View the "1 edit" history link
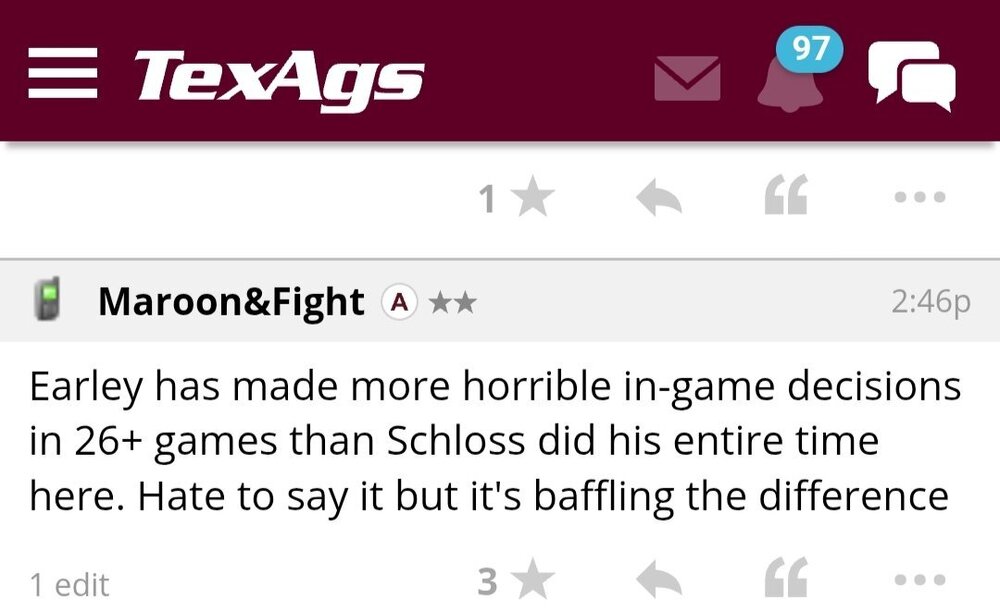This screenshot has width=1000, height=613. (x=70, y=584)
